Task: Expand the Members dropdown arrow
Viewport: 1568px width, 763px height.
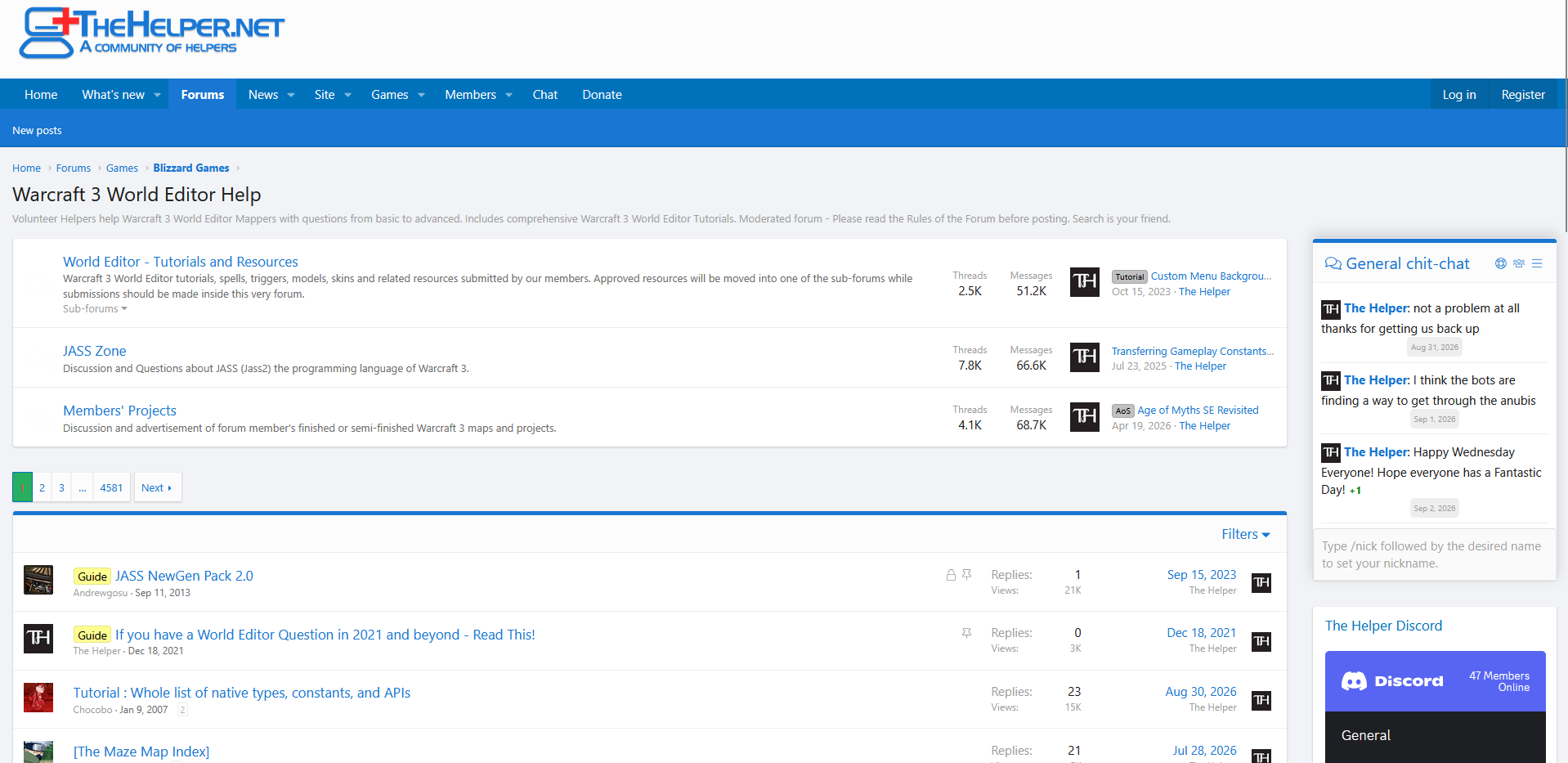Action: (509, 95)
